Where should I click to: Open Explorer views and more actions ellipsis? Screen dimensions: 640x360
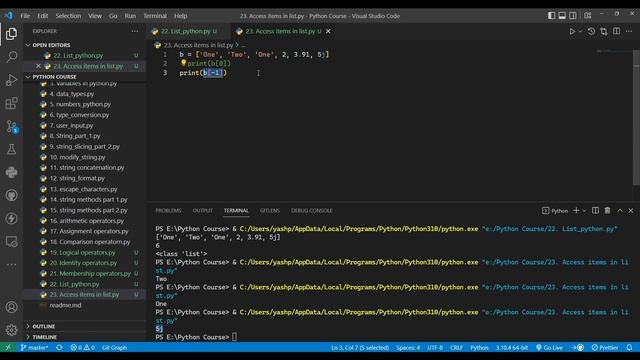(x=135, y=31)
